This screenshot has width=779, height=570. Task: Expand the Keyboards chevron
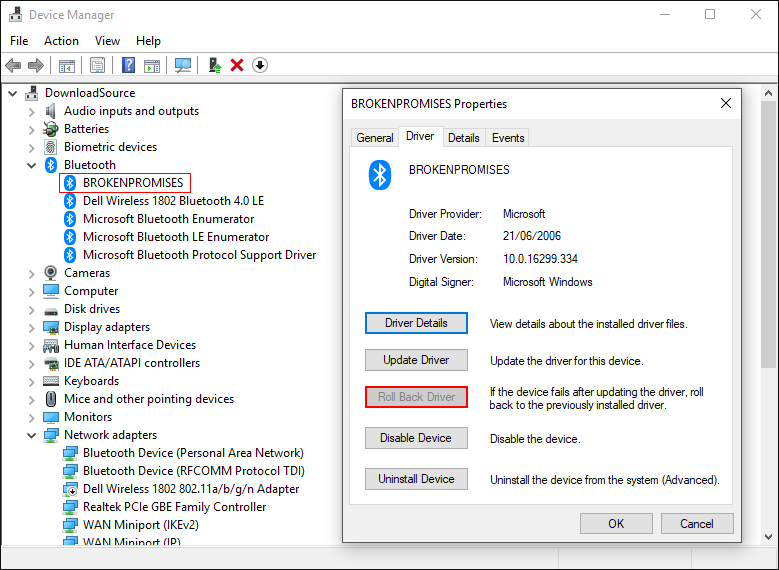(32, 382)
